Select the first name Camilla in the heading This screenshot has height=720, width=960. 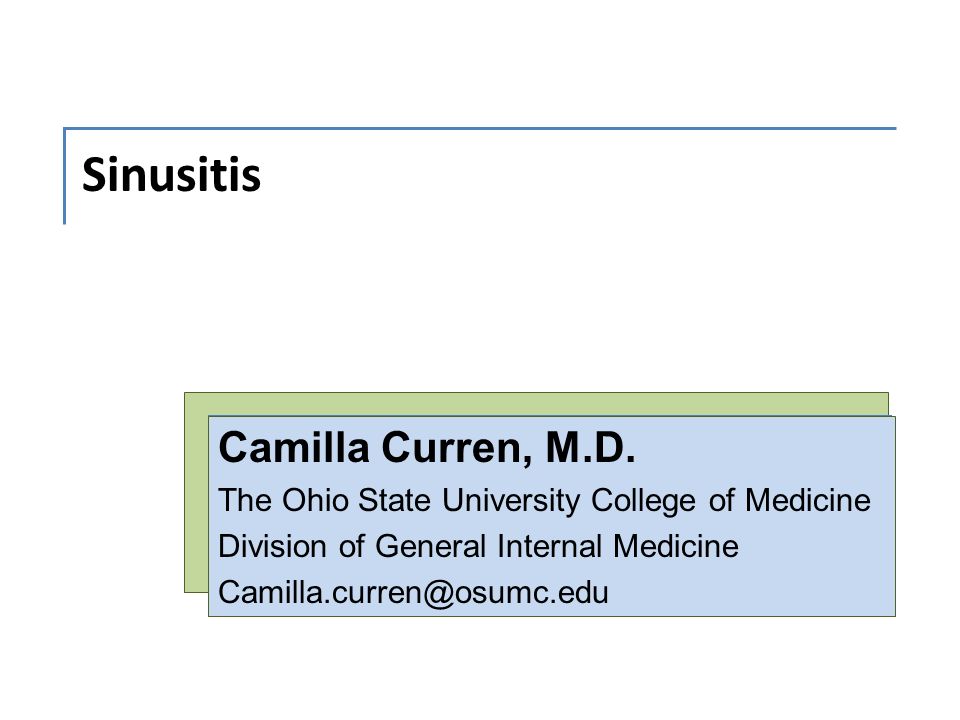point(294,448)
